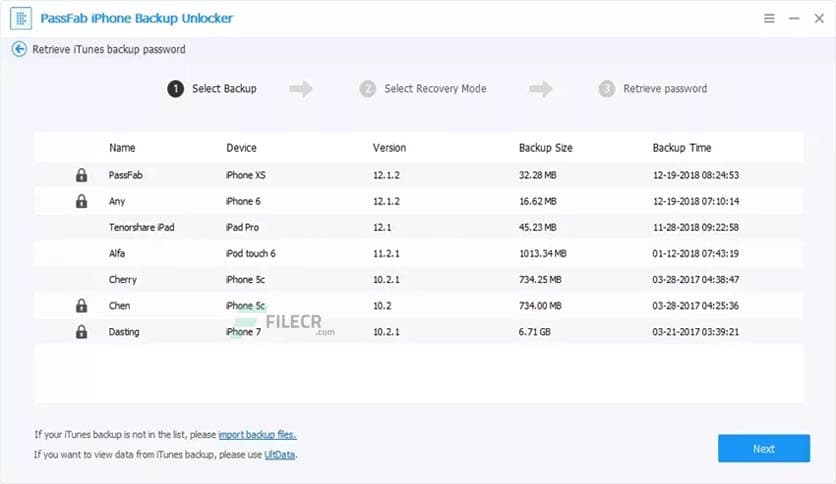Image resolution: width=836 pixels, height=484 pixels.
Task: Select the Any backup name
Action: [117, 201]
